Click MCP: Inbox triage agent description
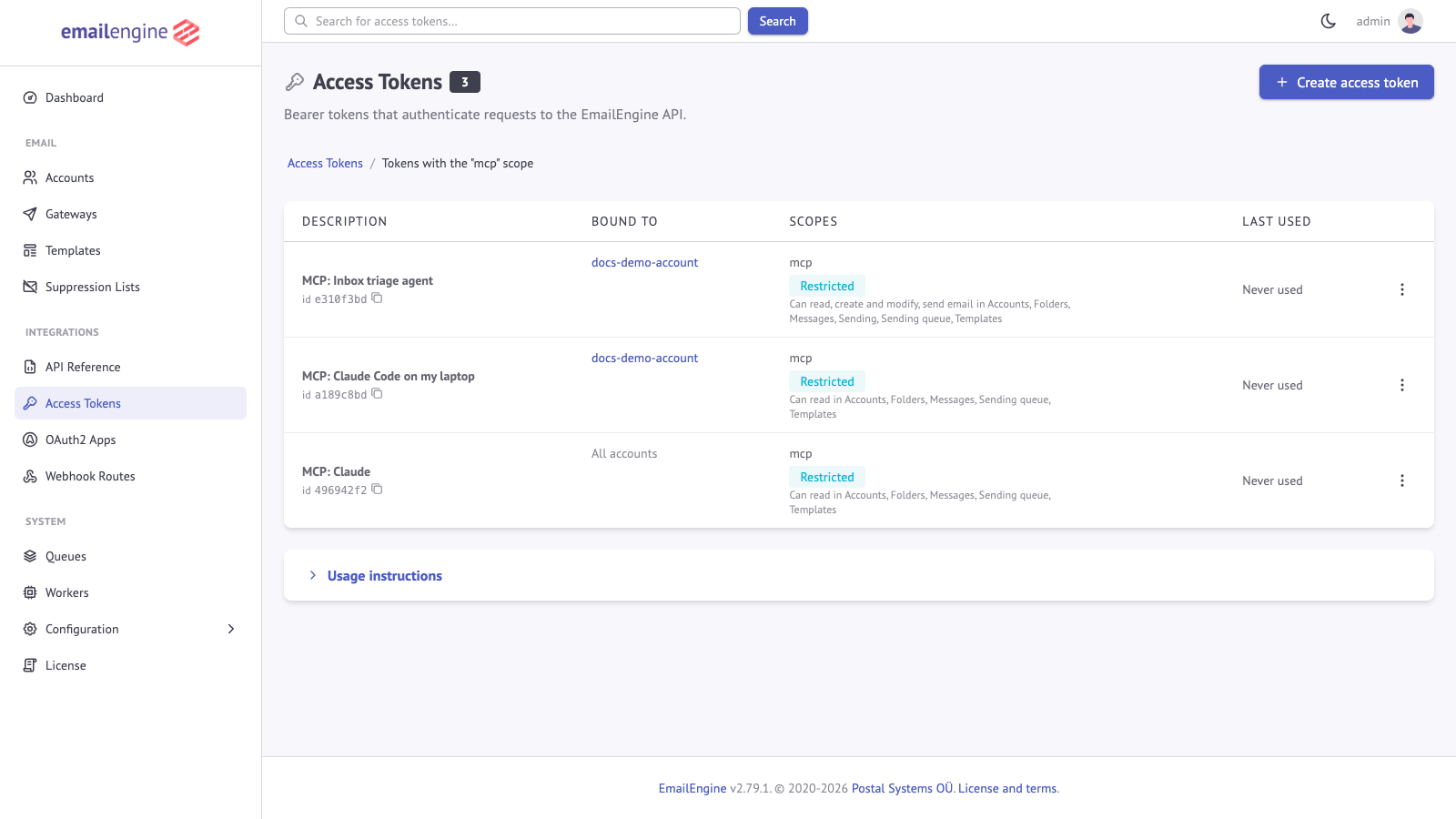Viewport: 1456px width, 819px height. click(368, 280)
